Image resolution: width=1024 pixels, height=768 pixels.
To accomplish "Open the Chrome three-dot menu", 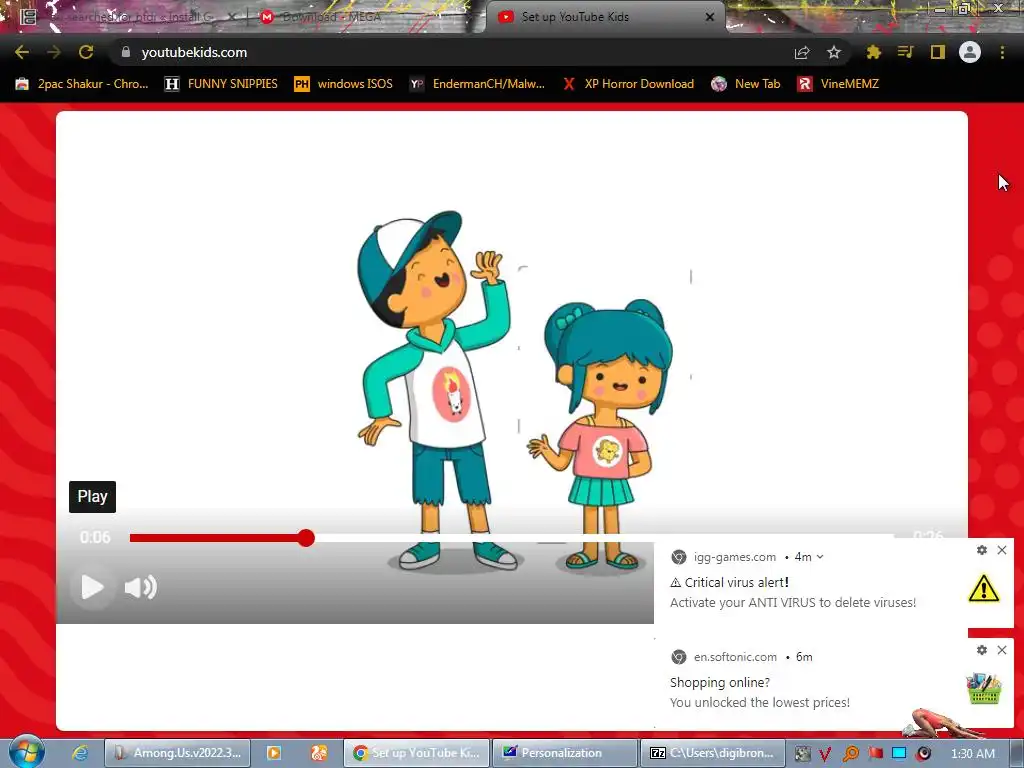I will click(x=1002, y=52).
